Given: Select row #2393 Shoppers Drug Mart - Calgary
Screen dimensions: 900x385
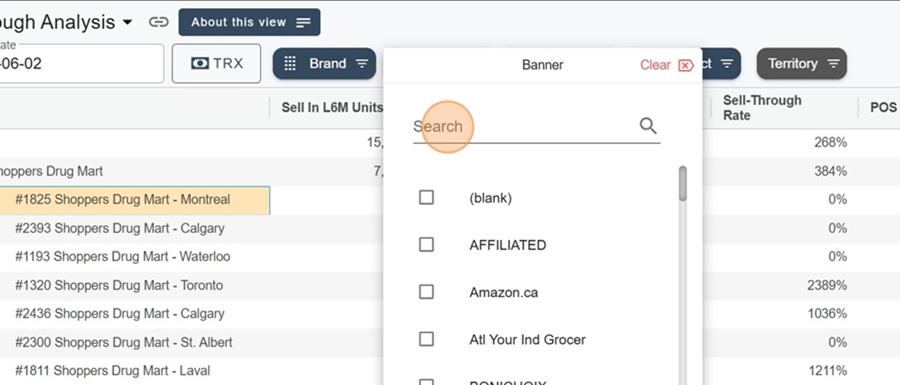Looking at the screenshot, I should [119, 228].
